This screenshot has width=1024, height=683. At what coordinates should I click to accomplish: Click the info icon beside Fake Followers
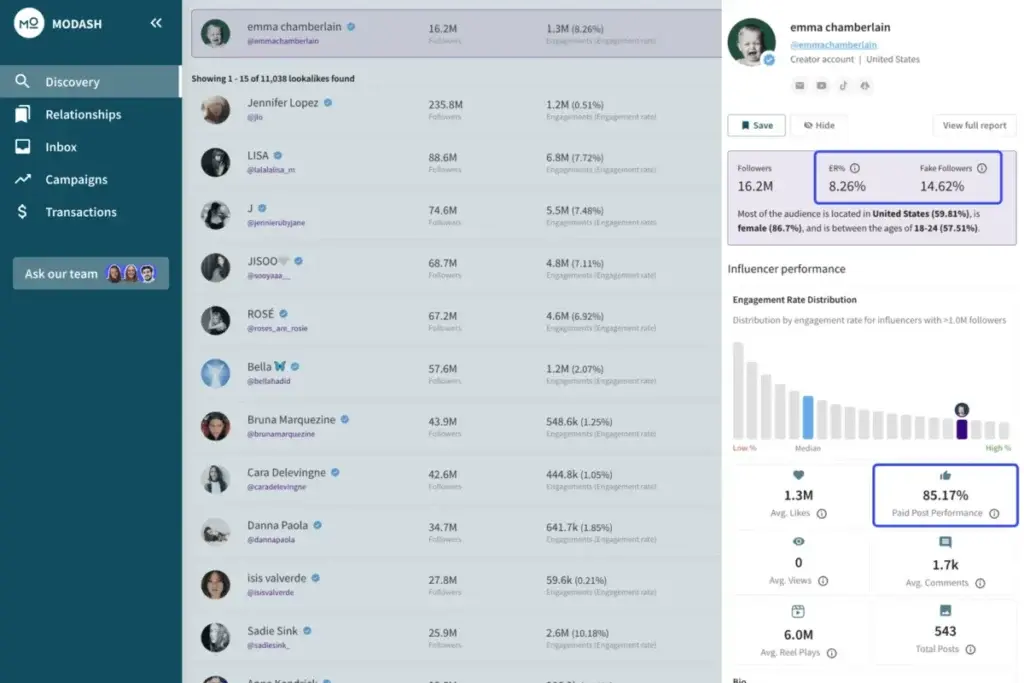[x=981, y=168]
